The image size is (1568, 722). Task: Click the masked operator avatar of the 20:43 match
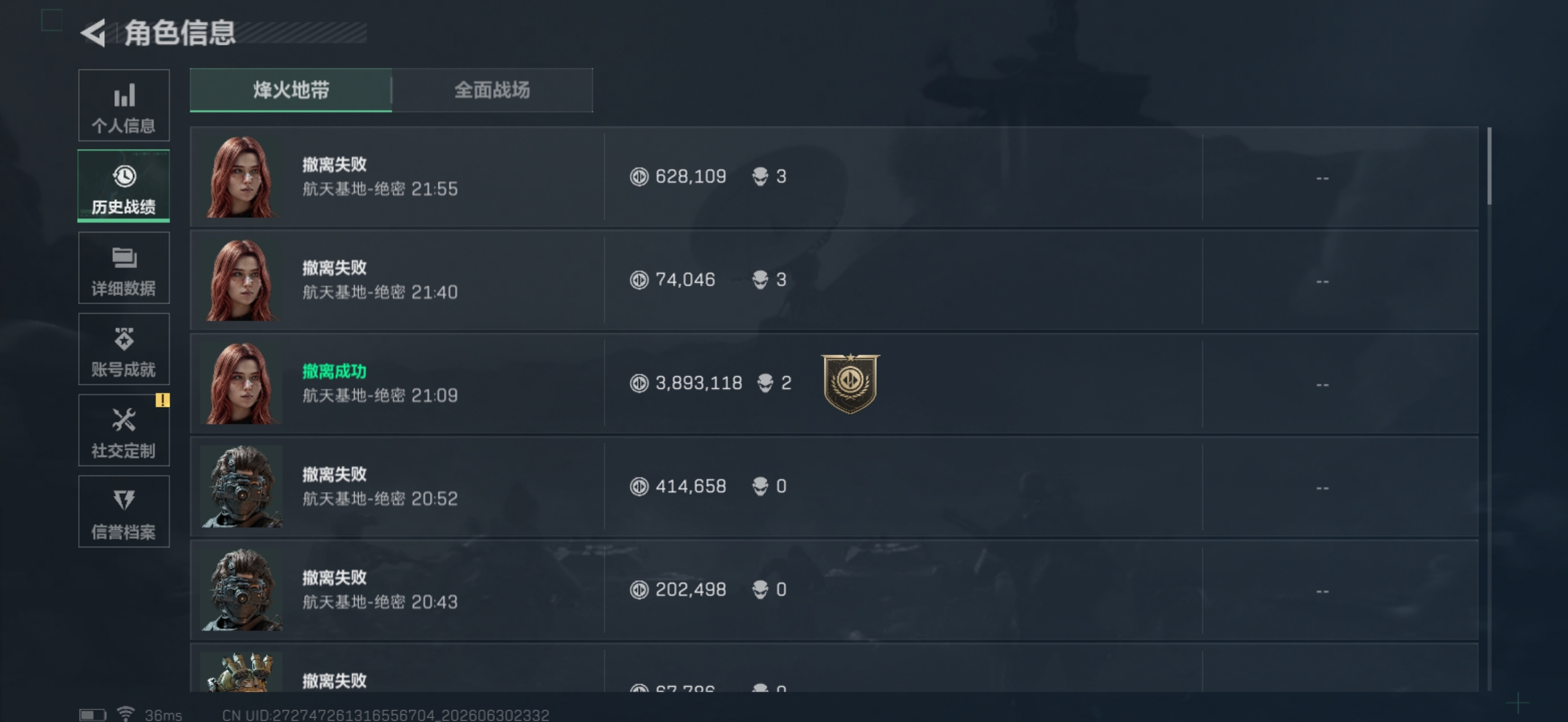pyautogui.click(x=241, y=590)
